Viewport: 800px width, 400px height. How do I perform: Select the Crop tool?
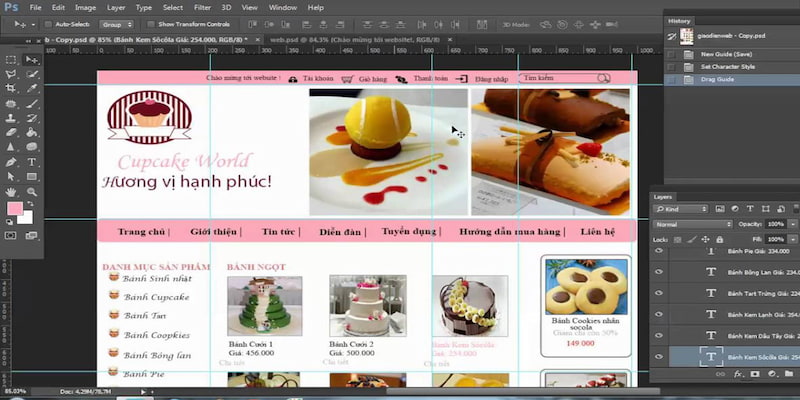[x=11, y=89]
